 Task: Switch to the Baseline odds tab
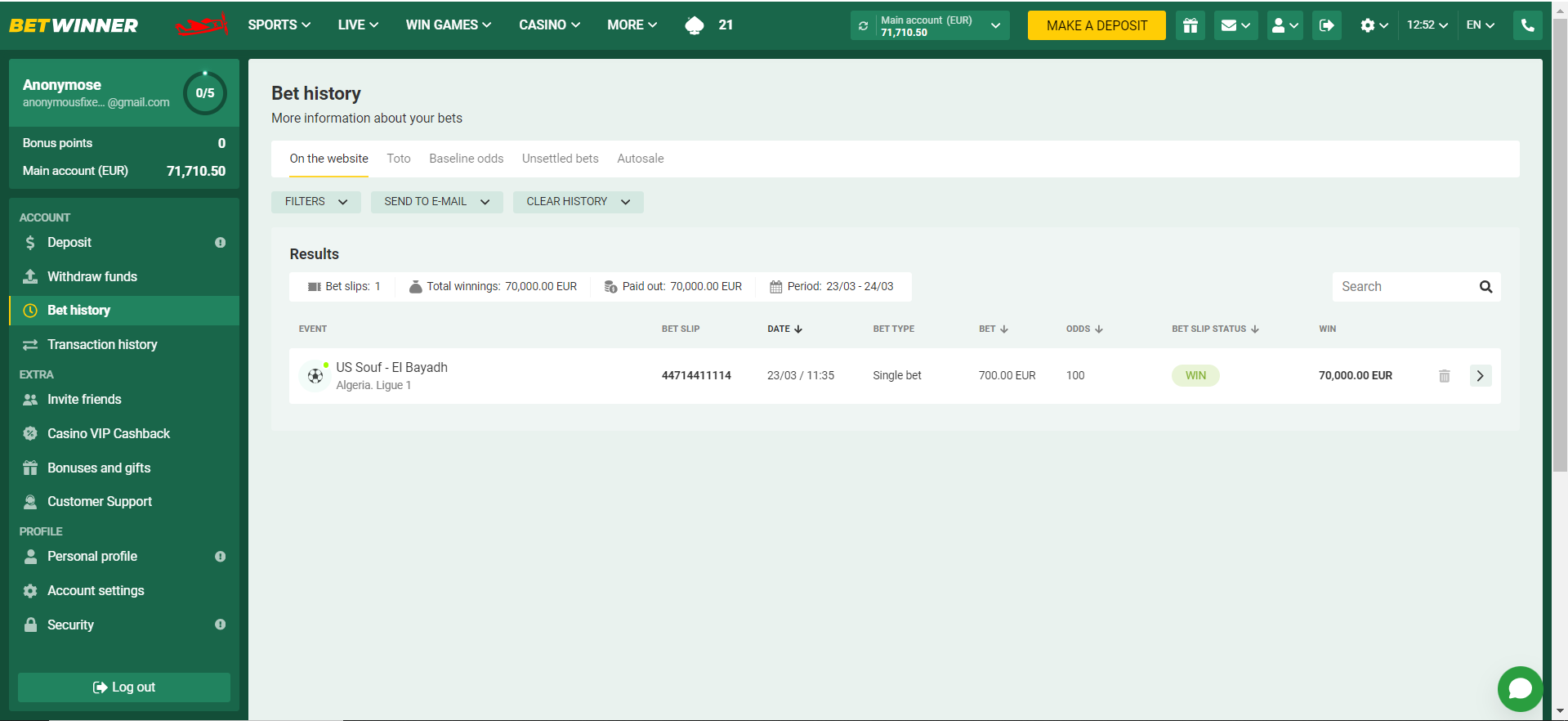pyautogui.click(x=466, y=159)
